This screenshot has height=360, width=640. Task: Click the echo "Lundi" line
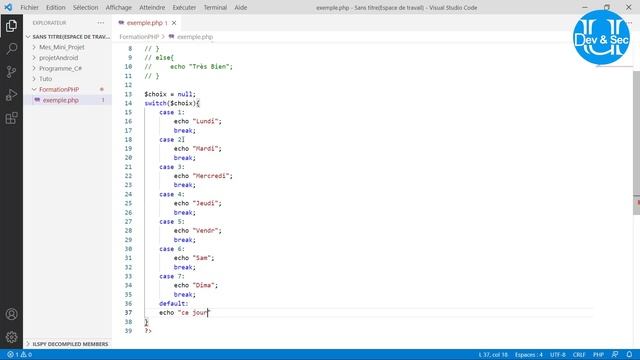click(198, 121)
